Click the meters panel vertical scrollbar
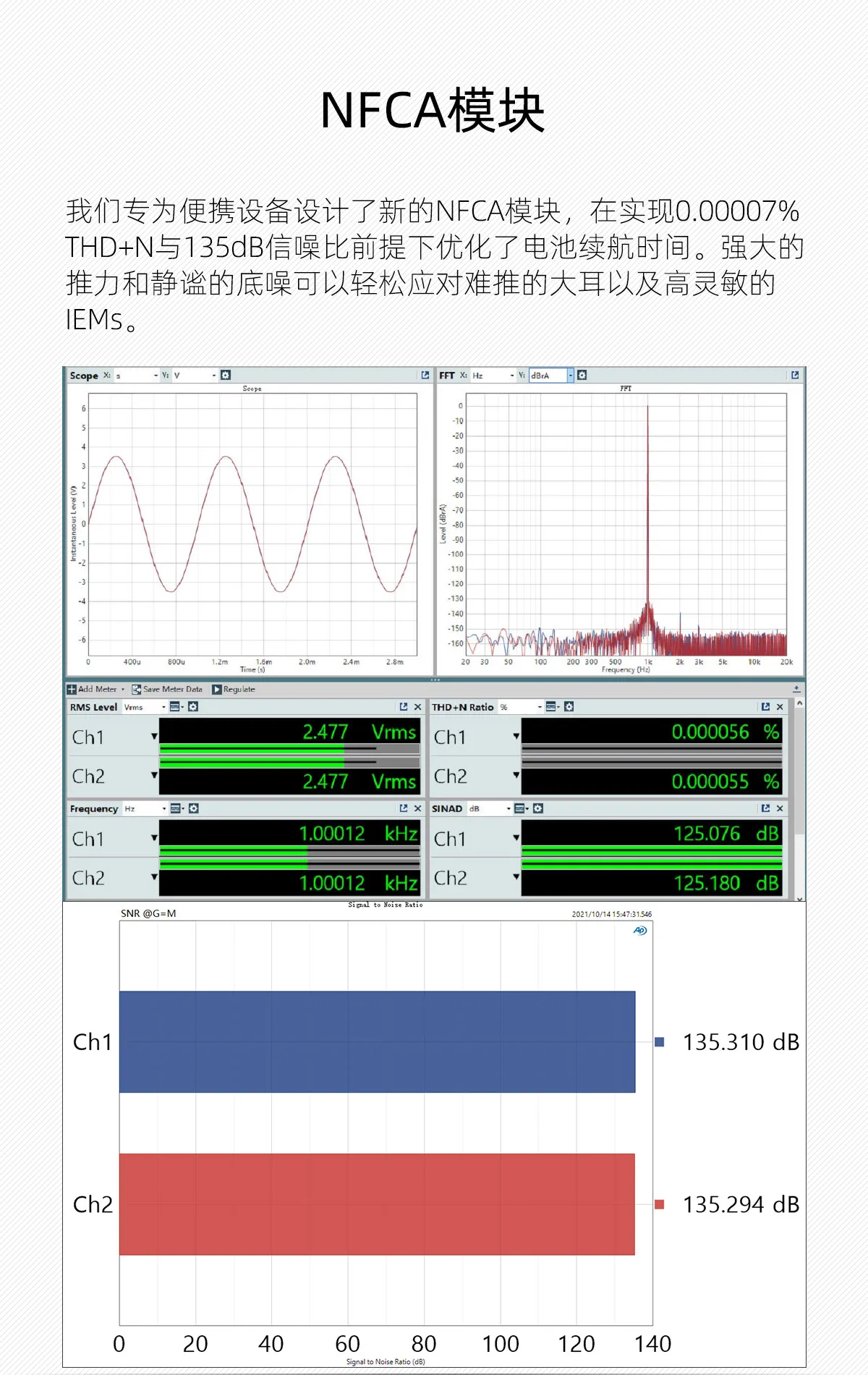 (x=799, y=796)
